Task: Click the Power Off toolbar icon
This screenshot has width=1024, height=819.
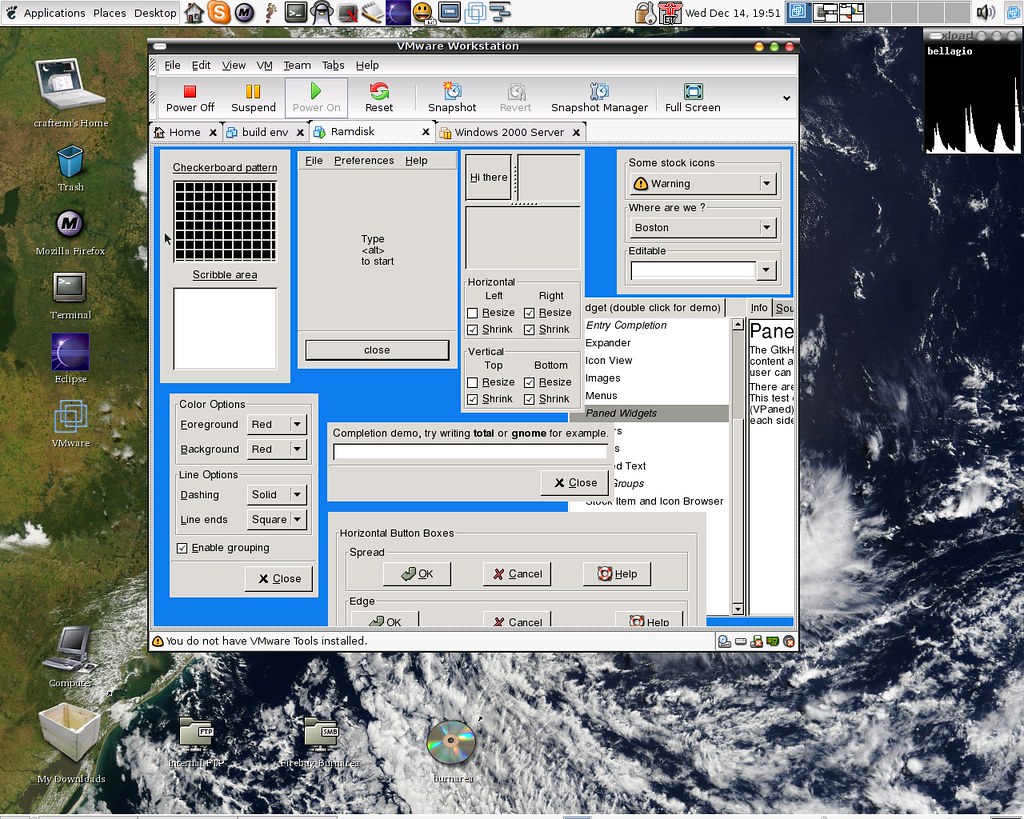Action: coord(190,92)
